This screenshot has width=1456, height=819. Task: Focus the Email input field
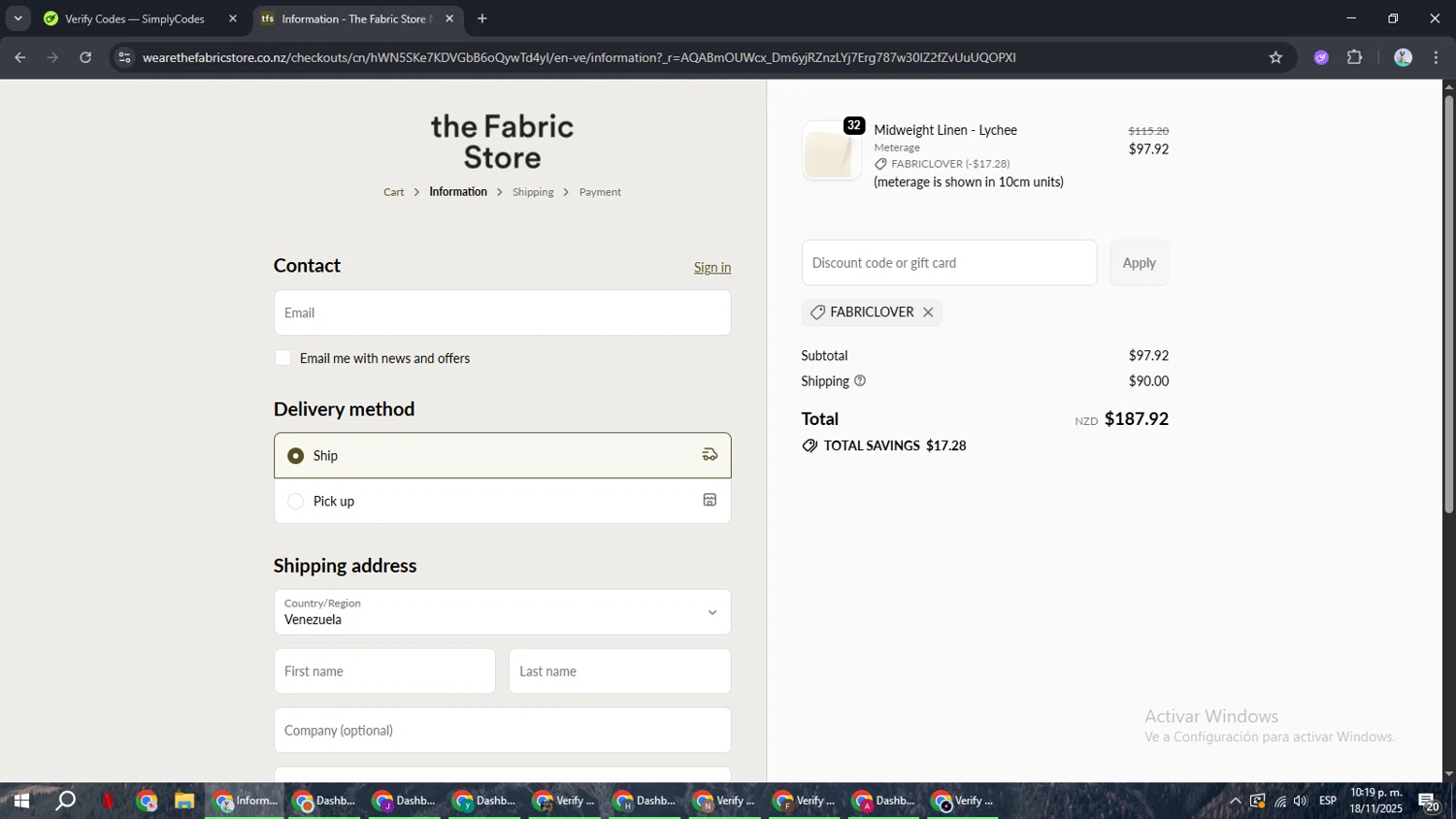pyautogui.click(x=502, y=312)
